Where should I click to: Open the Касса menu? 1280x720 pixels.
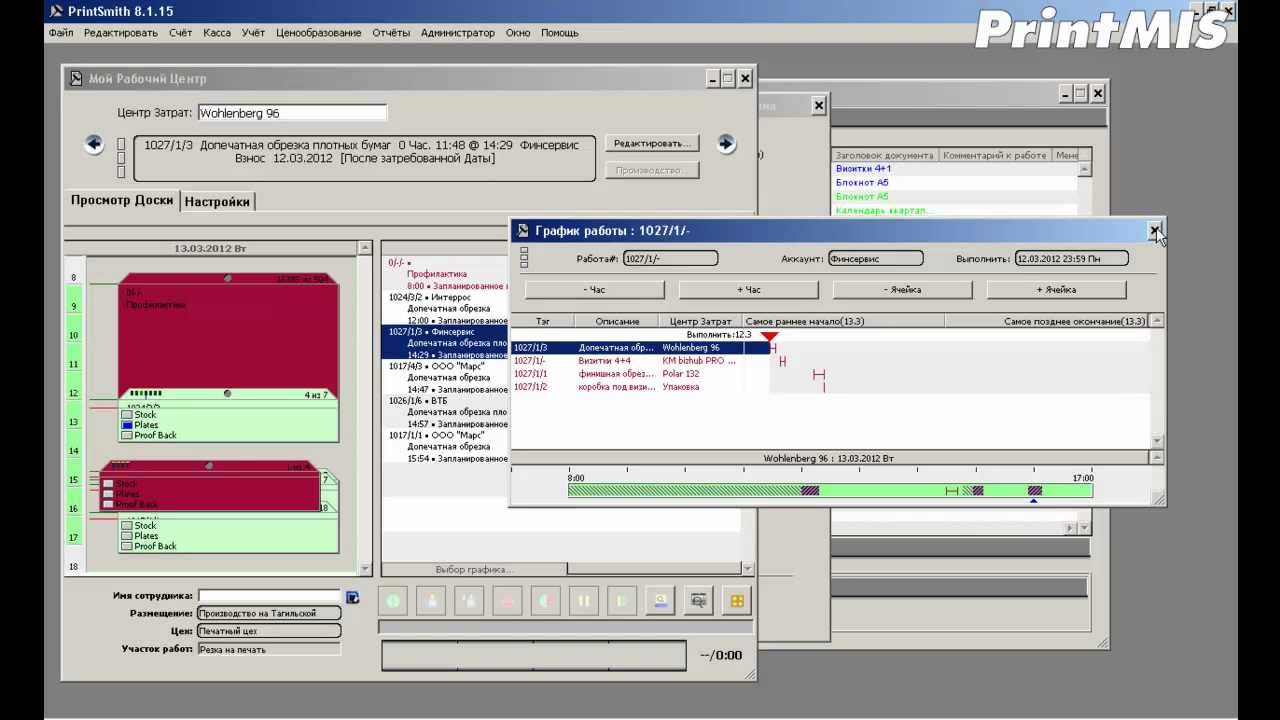pyautogui.click(x=217, y=33)
